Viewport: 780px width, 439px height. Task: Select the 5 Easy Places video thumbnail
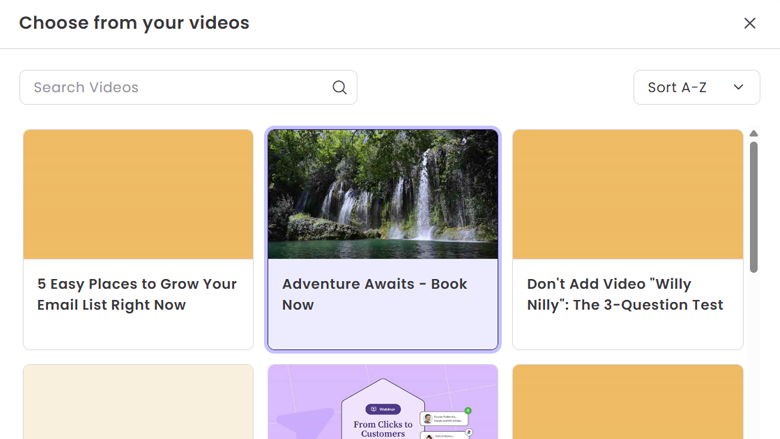(x=138, y=194)
